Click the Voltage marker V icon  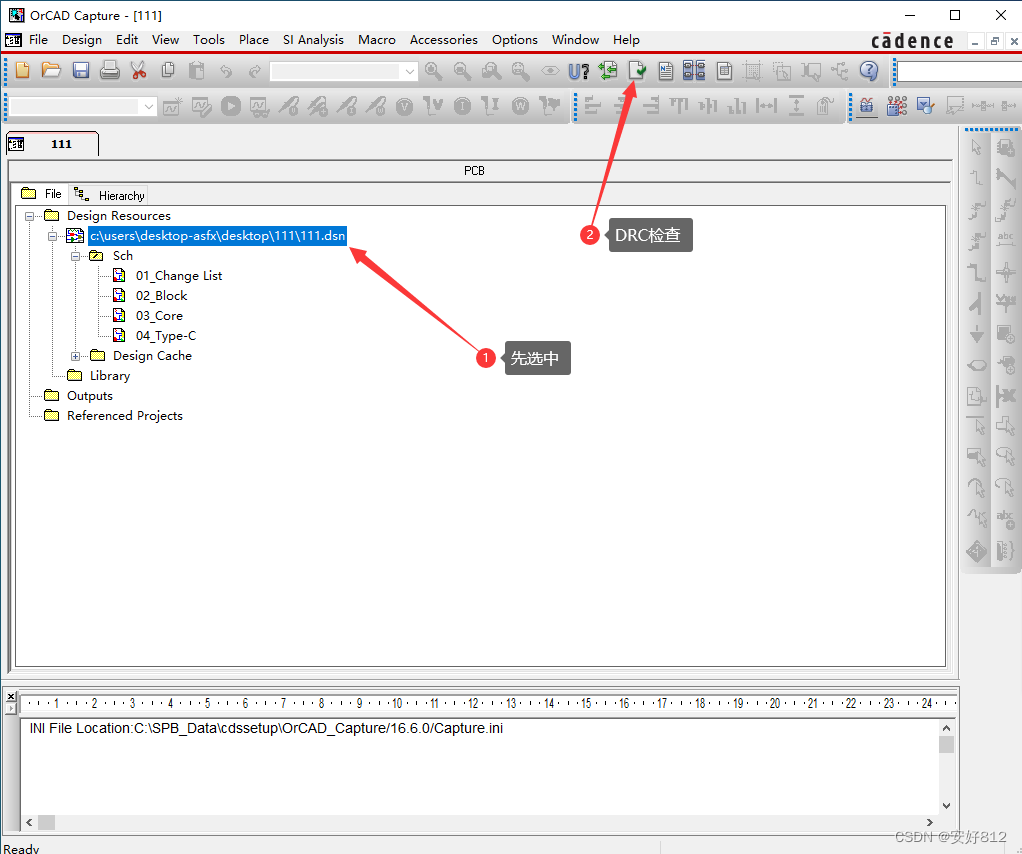click(x=404, y=106)
